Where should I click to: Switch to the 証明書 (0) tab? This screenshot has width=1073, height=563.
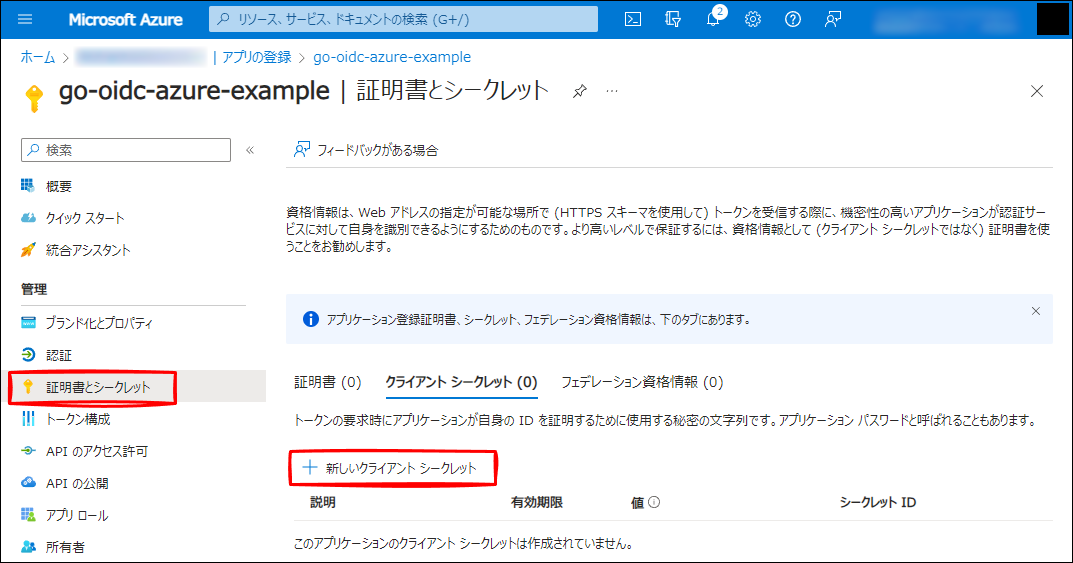pos(327,382)
